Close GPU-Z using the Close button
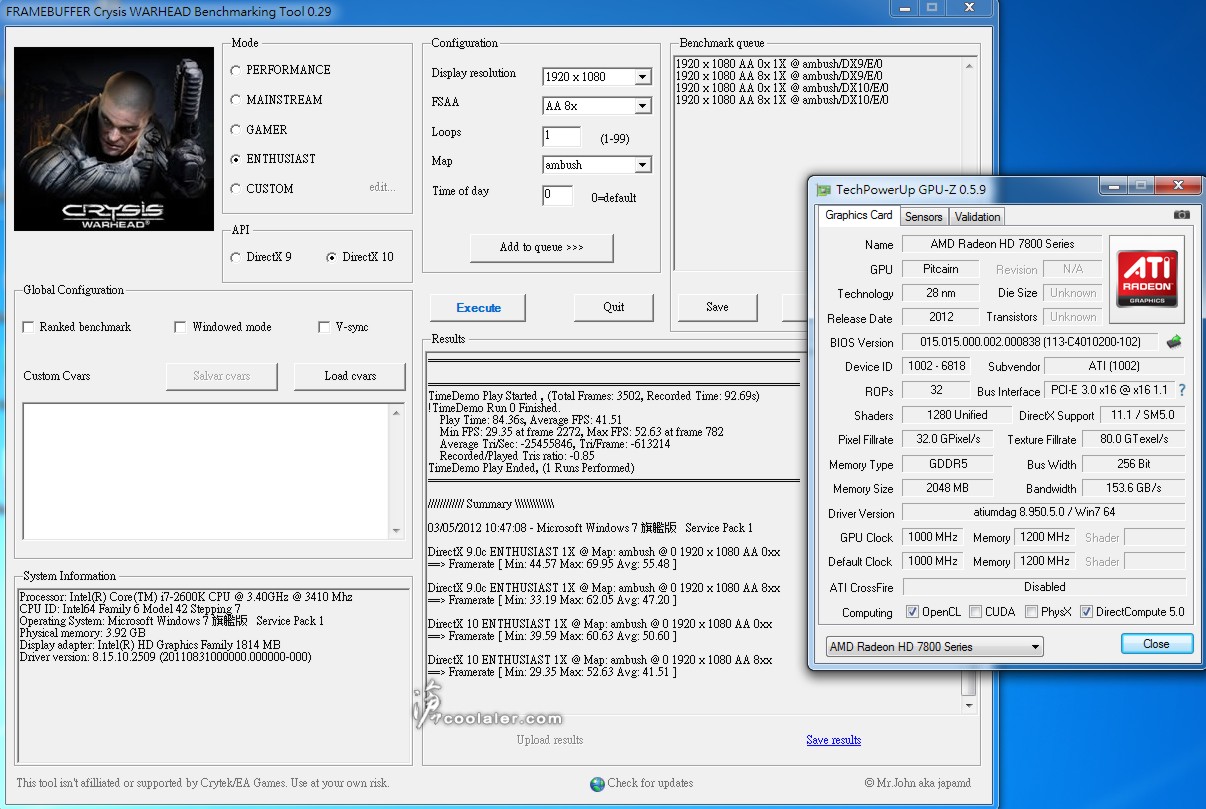The height and width of the screenshot is (809, 1206). 1157,644
